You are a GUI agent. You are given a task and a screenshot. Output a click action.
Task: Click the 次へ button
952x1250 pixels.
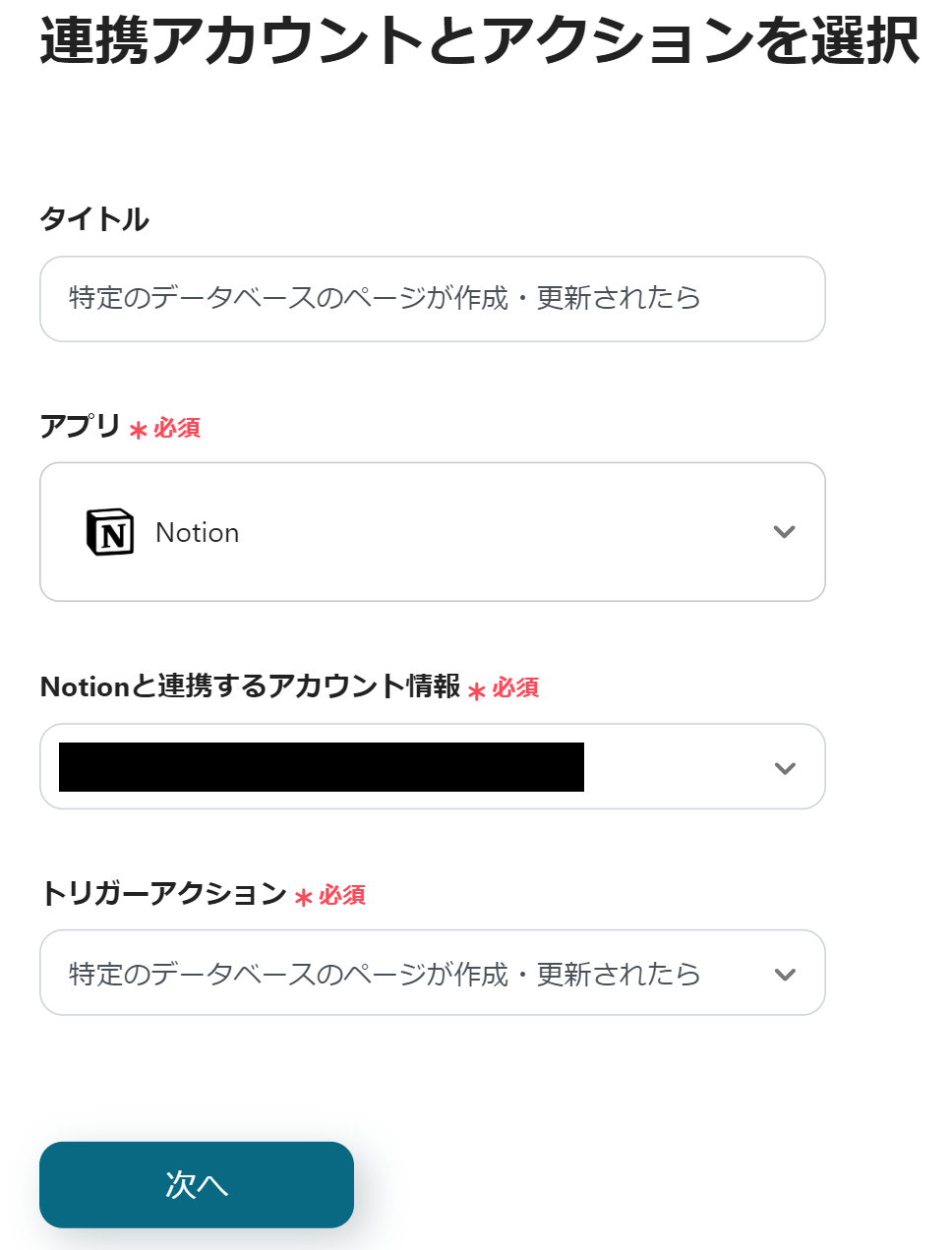197,1184
